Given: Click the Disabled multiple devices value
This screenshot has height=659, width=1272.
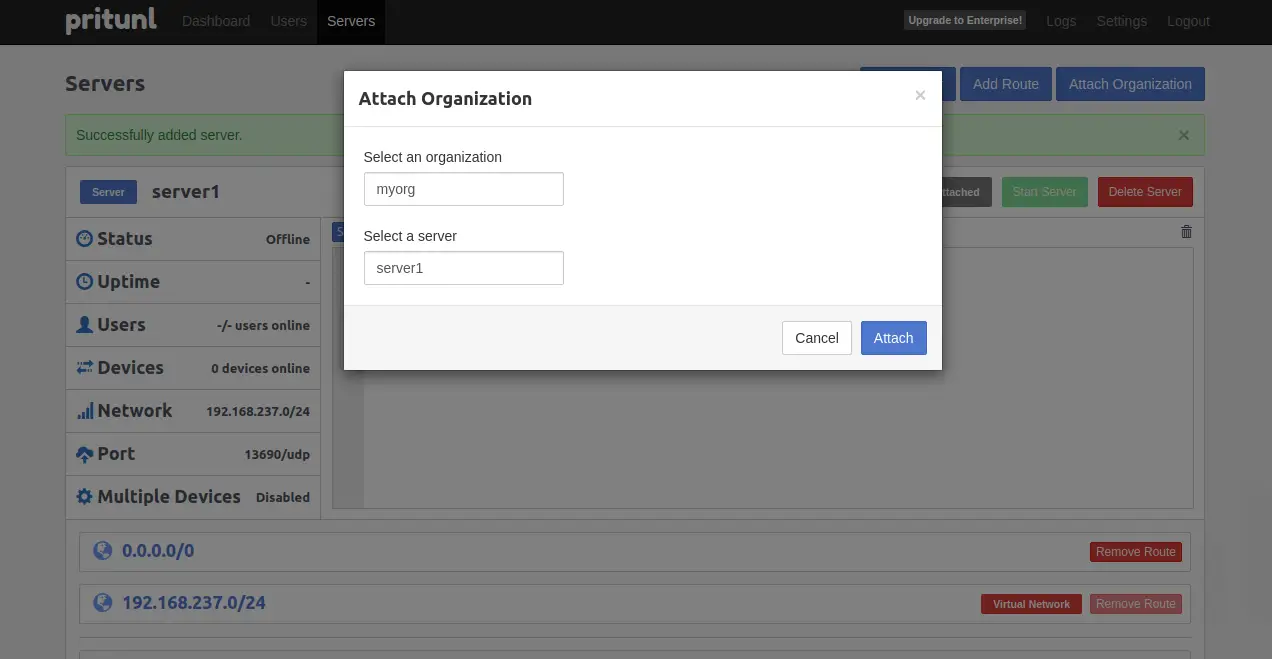Looking at the screenshot, I should tap(283, 497).
